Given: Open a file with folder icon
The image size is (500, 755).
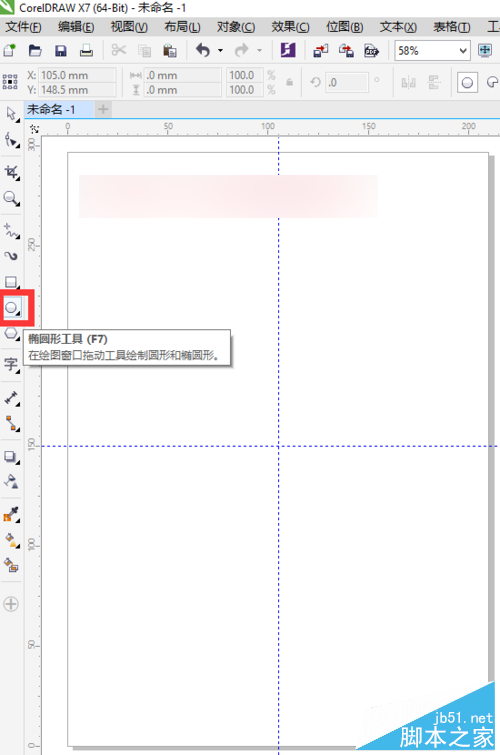Looking at the screenshot, I should click(x=35, y=51).
